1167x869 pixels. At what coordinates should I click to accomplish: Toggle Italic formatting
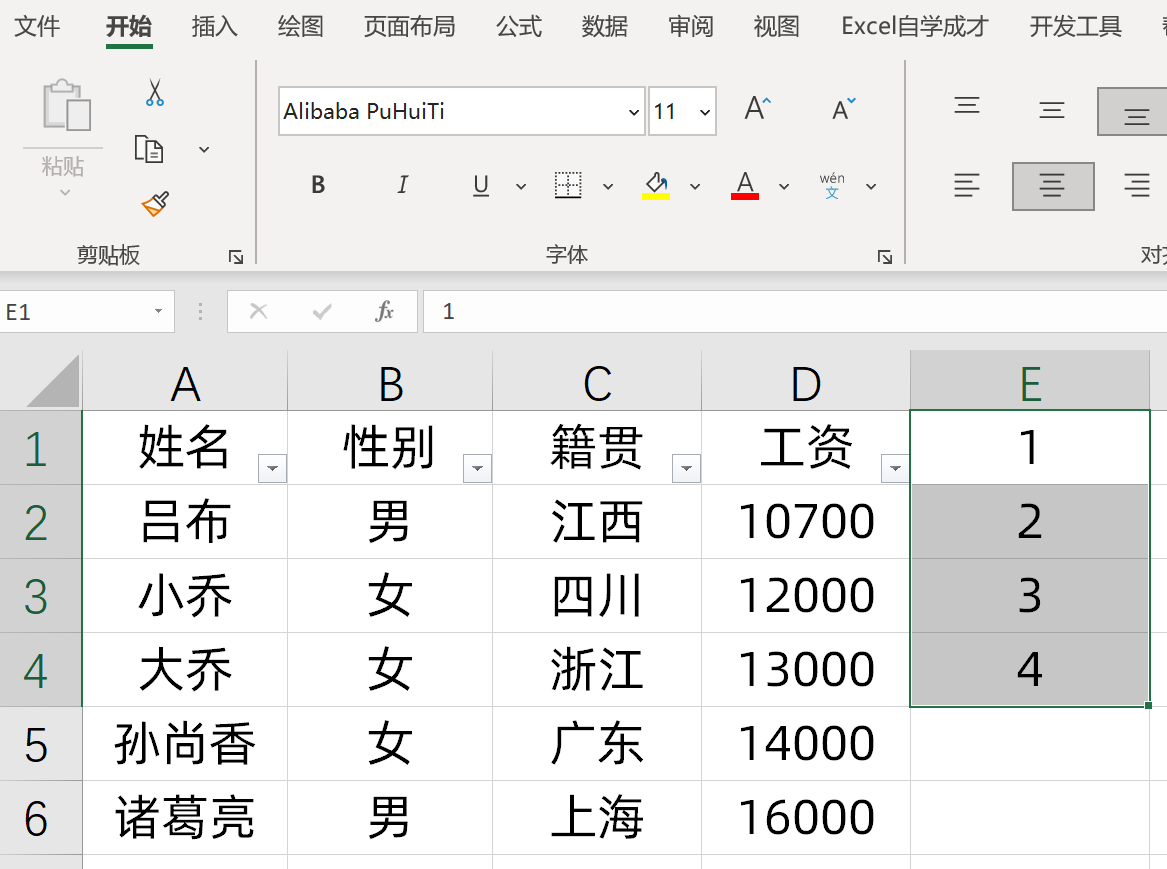click(403, 185)
